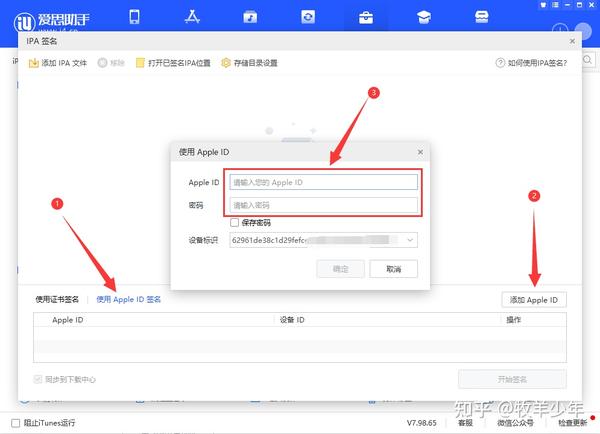Click the 客服 status bar link

point(465,423)
